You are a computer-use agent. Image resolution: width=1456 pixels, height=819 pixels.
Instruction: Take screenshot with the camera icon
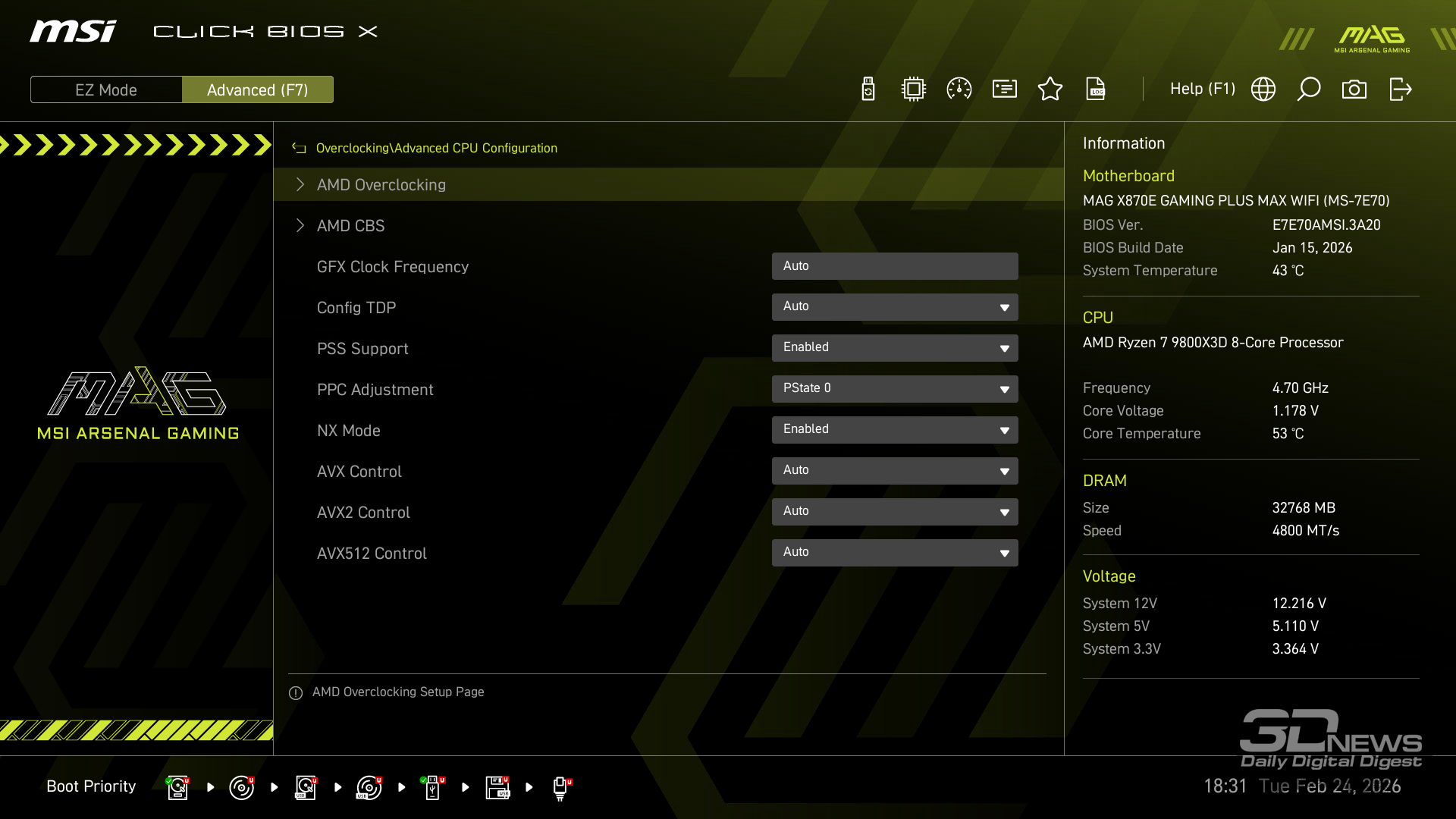click(1354, 89)
